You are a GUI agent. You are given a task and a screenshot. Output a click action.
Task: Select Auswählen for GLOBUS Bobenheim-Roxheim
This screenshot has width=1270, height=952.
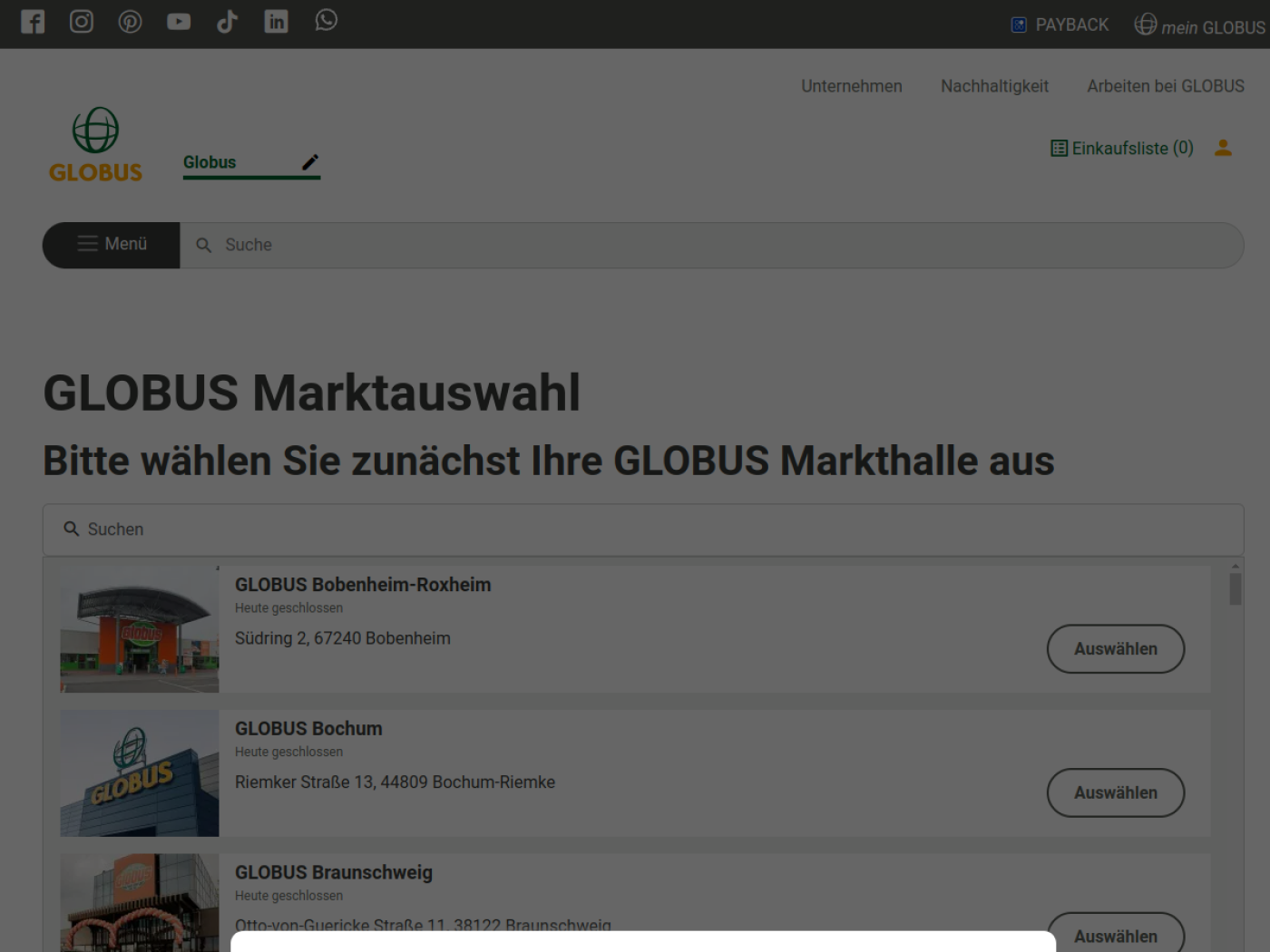1116,649
